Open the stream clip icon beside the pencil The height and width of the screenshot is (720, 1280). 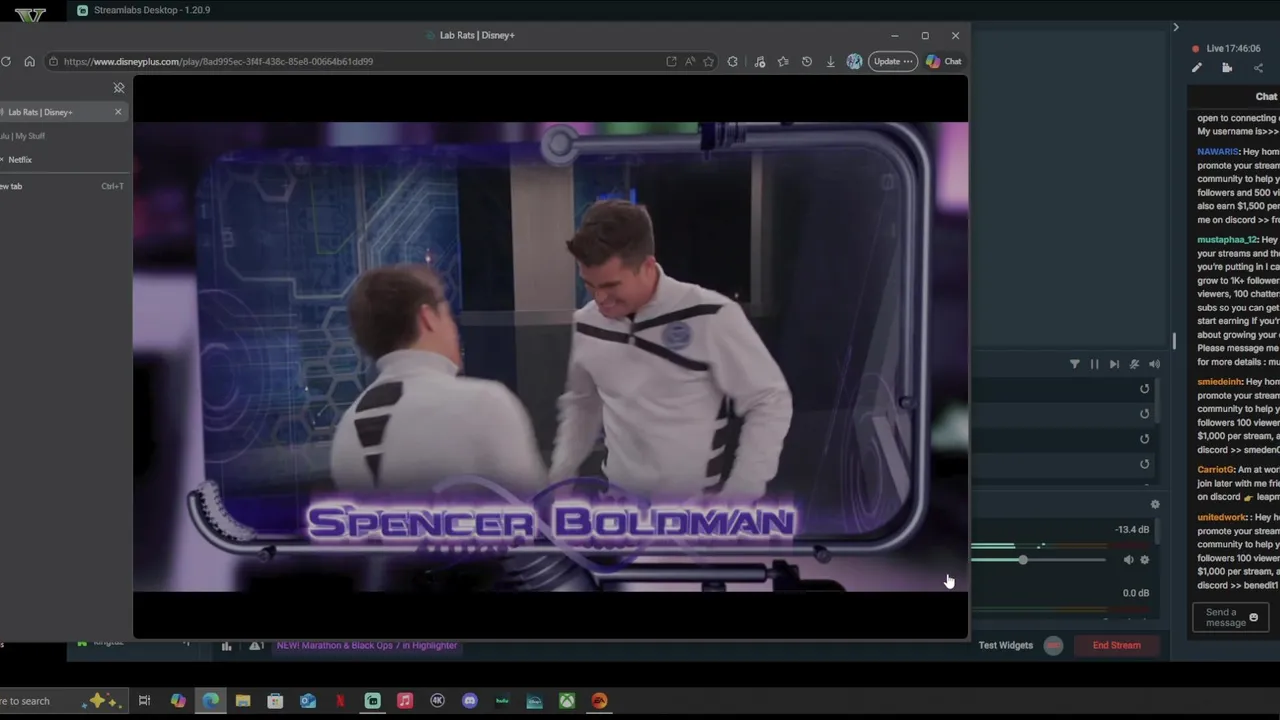[1227, 68]
